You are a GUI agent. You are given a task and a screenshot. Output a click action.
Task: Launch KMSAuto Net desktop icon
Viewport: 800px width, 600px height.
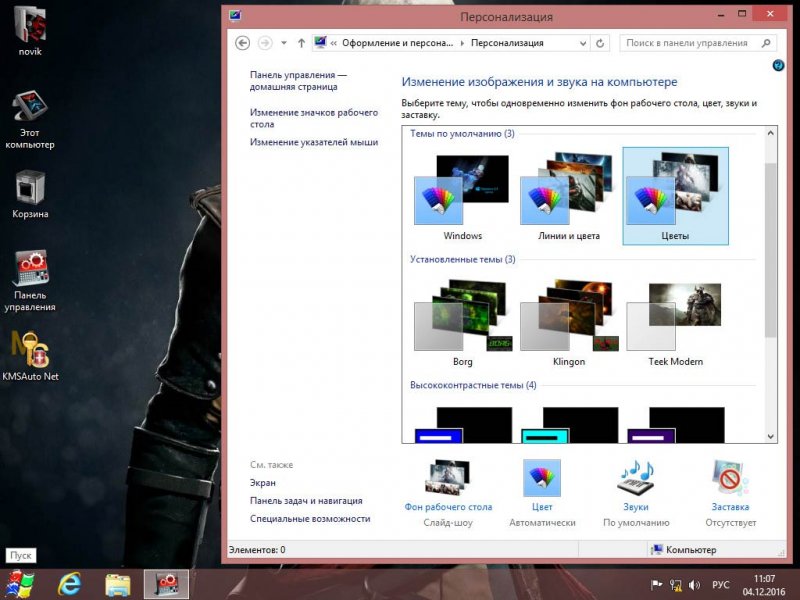30,356
